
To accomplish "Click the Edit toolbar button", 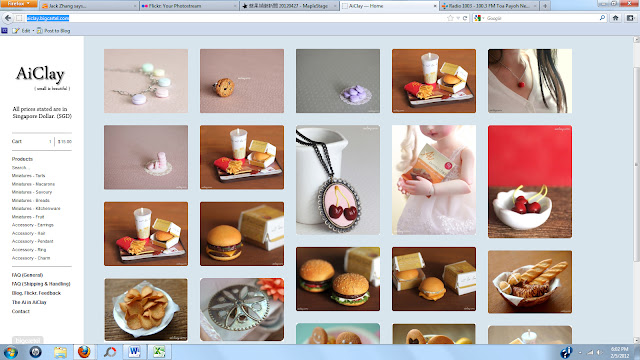I will [x=22, y=31].
